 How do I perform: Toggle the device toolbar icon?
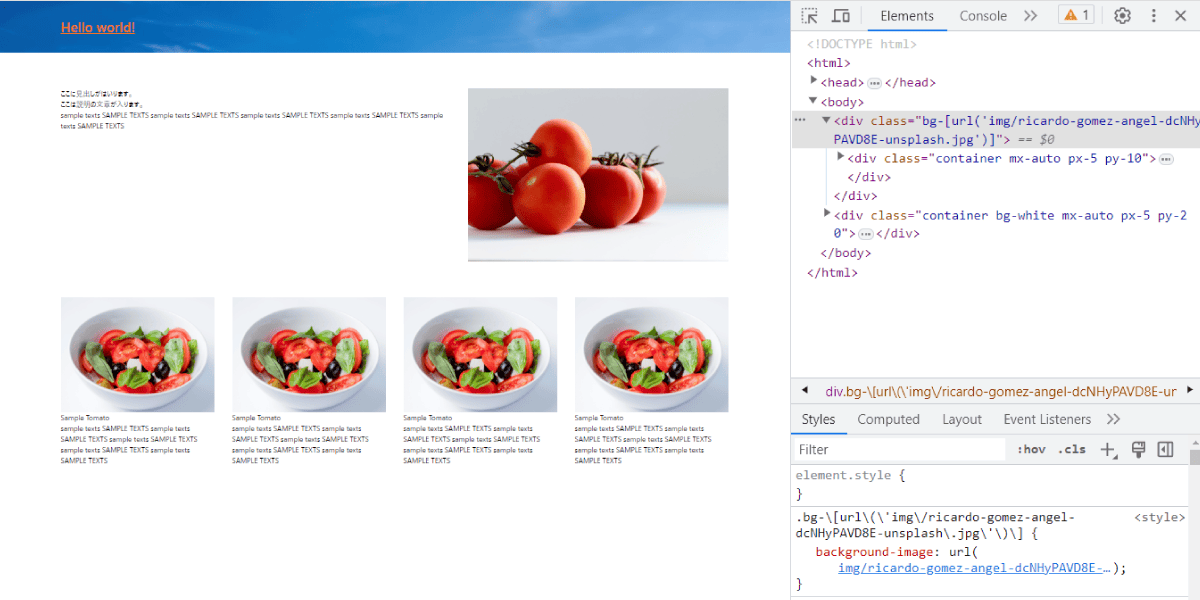(841, 16)
